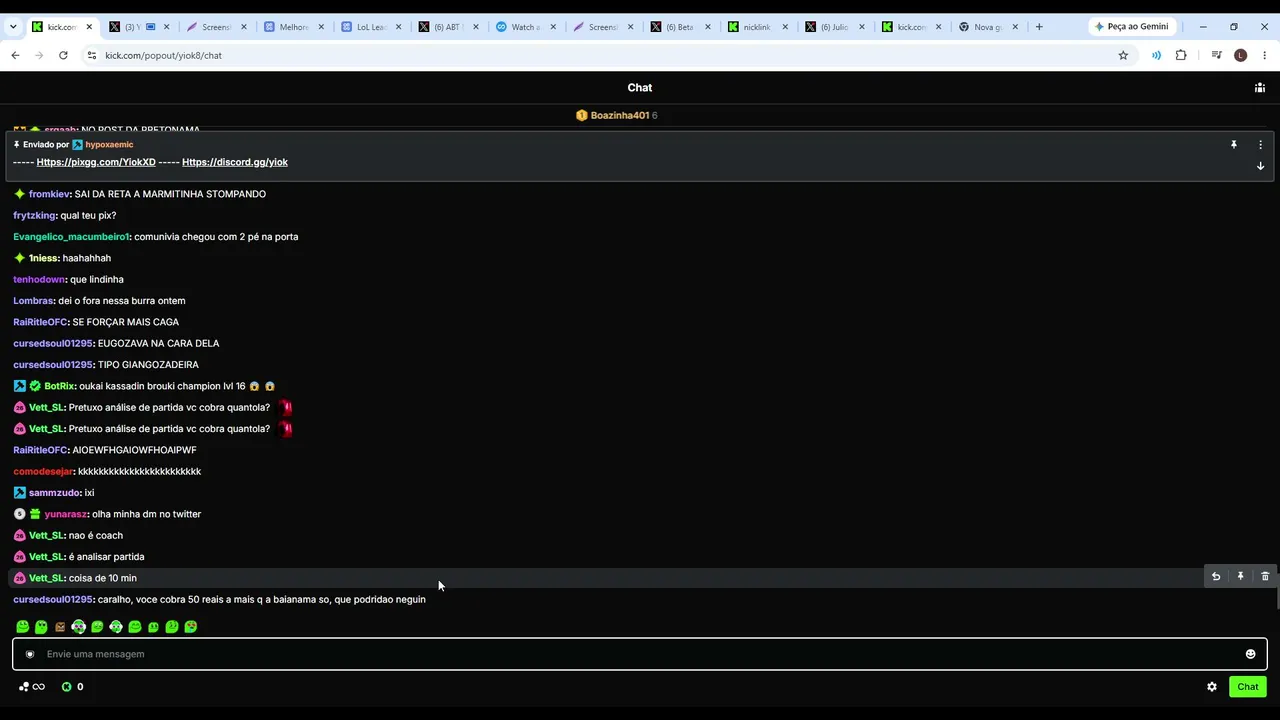Click username comodesejar
This screenshot has height=720, width=1280.
click(x=43, y=472)
